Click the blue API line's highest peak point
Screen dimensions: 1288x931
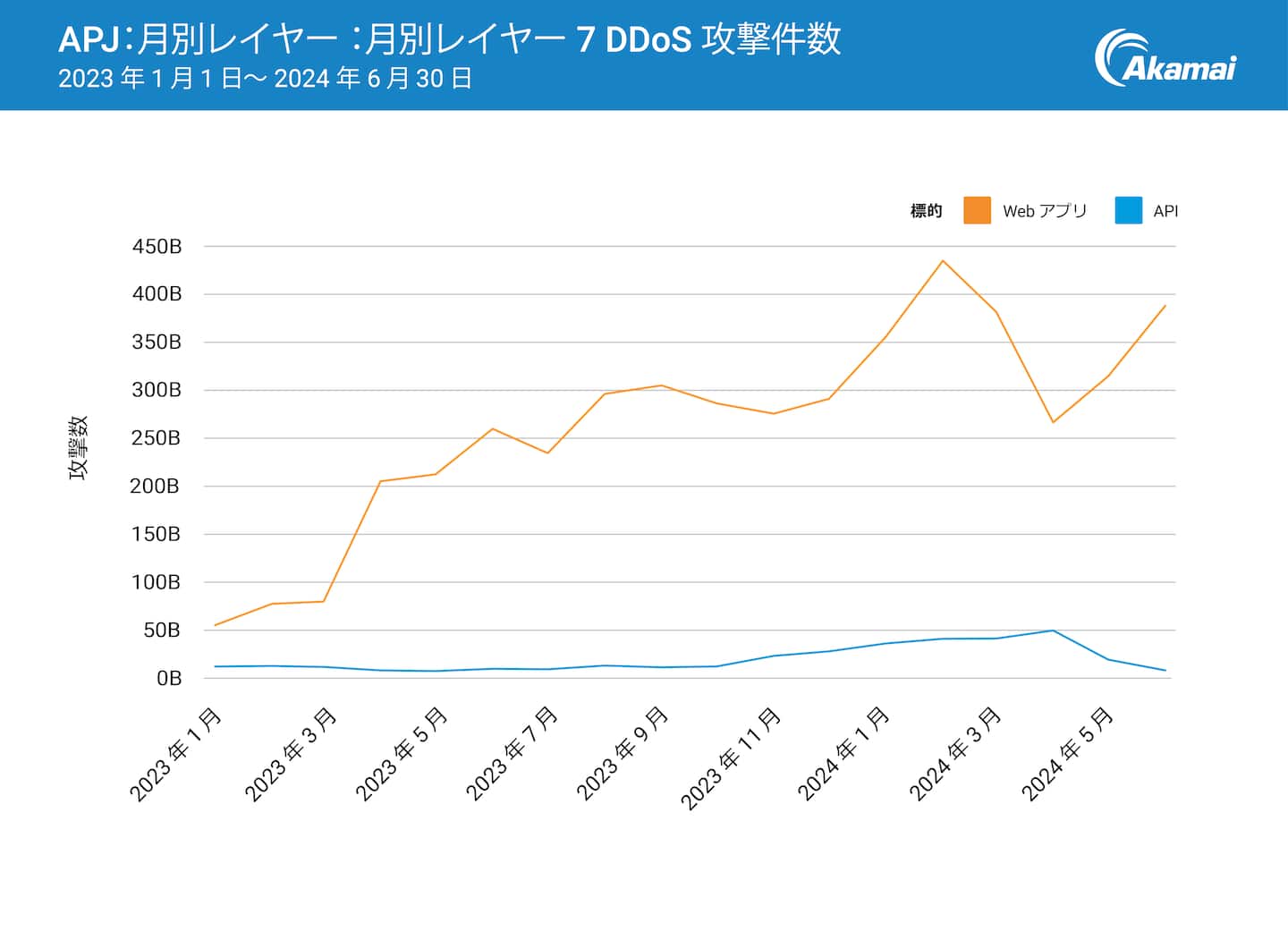point(1053,631)
